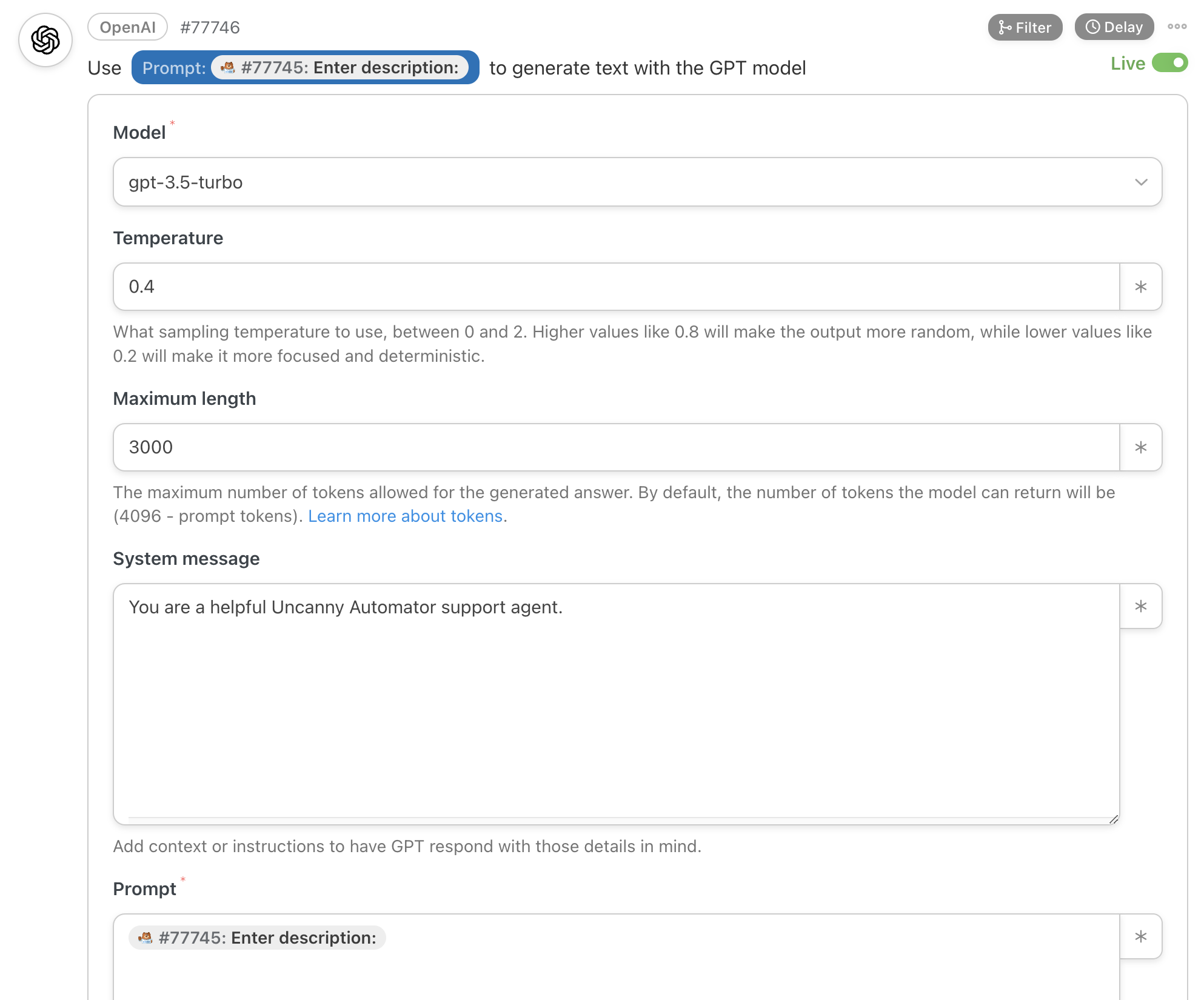The width and height of the screenshot is (1204, 1000).
Task: Open the Learn more about tokens link
Action: 405,516
